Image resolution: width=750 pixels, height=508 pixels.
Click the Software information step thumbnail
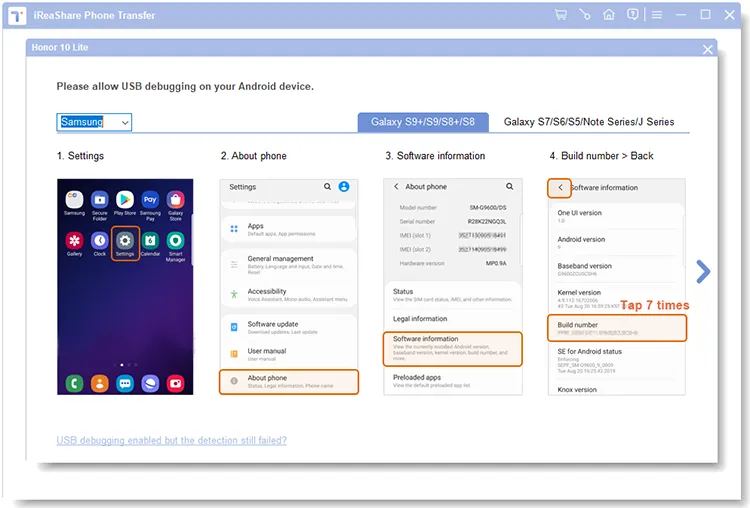452,287
